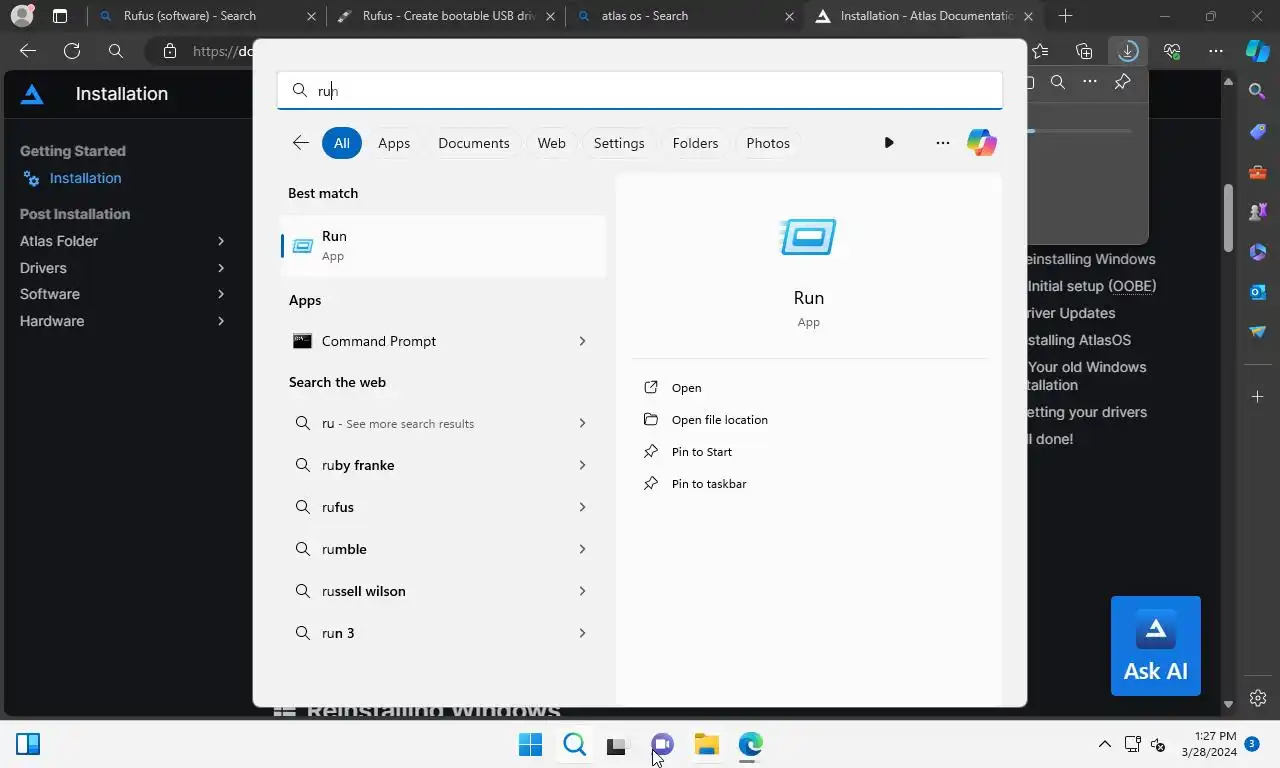Expand the rufus suggestion arrow
Screen dimensions: 1280x768
pos(582,507)
